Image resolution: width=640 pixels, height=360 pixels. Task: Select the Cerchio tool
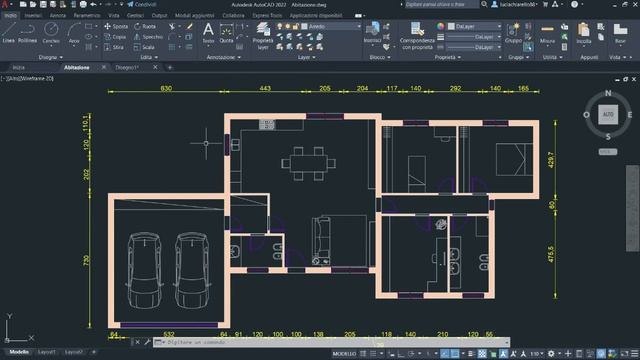pos(51,33)
